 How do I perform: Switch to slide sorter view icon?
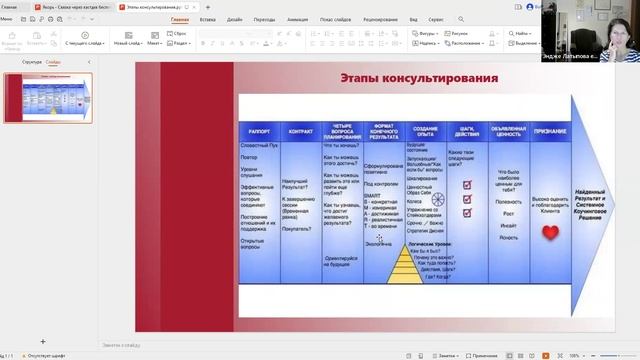point(520,356)
